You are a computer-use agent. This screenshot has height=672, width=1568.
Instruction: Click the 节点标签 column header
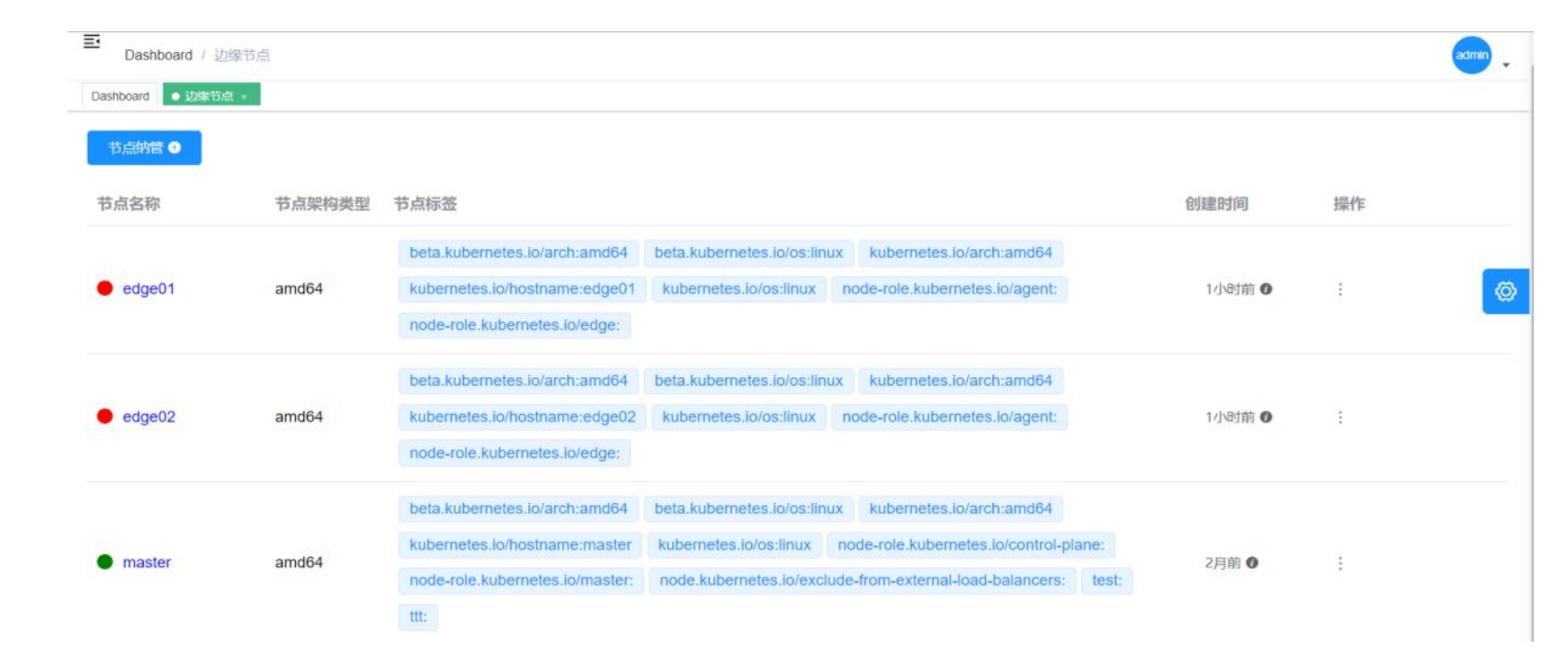[425, 203]
